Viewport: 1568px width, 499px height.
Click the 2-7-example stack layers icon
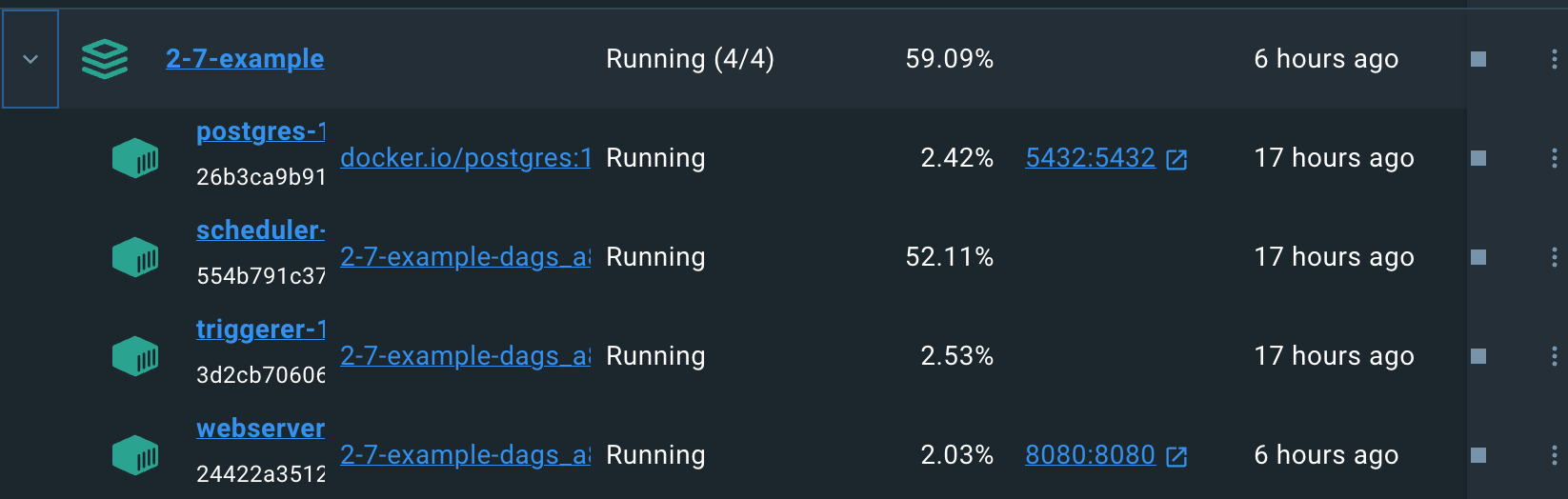(x=105, y=59)
